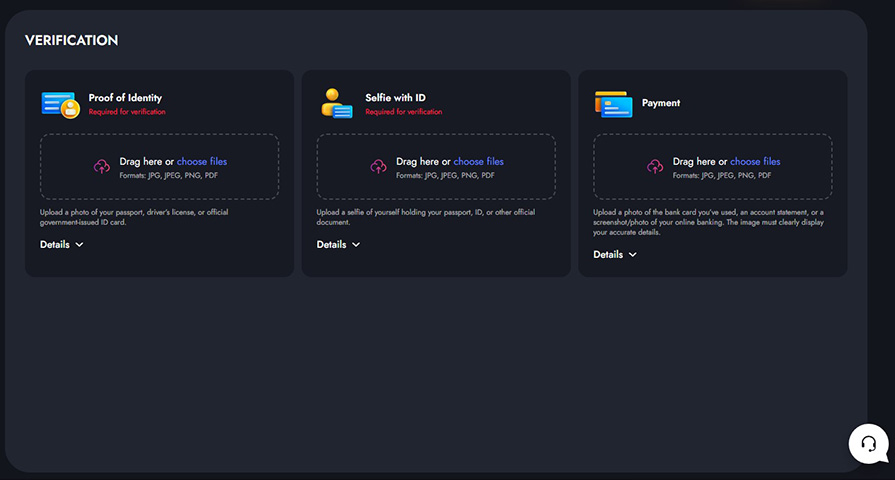
Task: Click the Payment card title
Action: [x=661, y=103]
